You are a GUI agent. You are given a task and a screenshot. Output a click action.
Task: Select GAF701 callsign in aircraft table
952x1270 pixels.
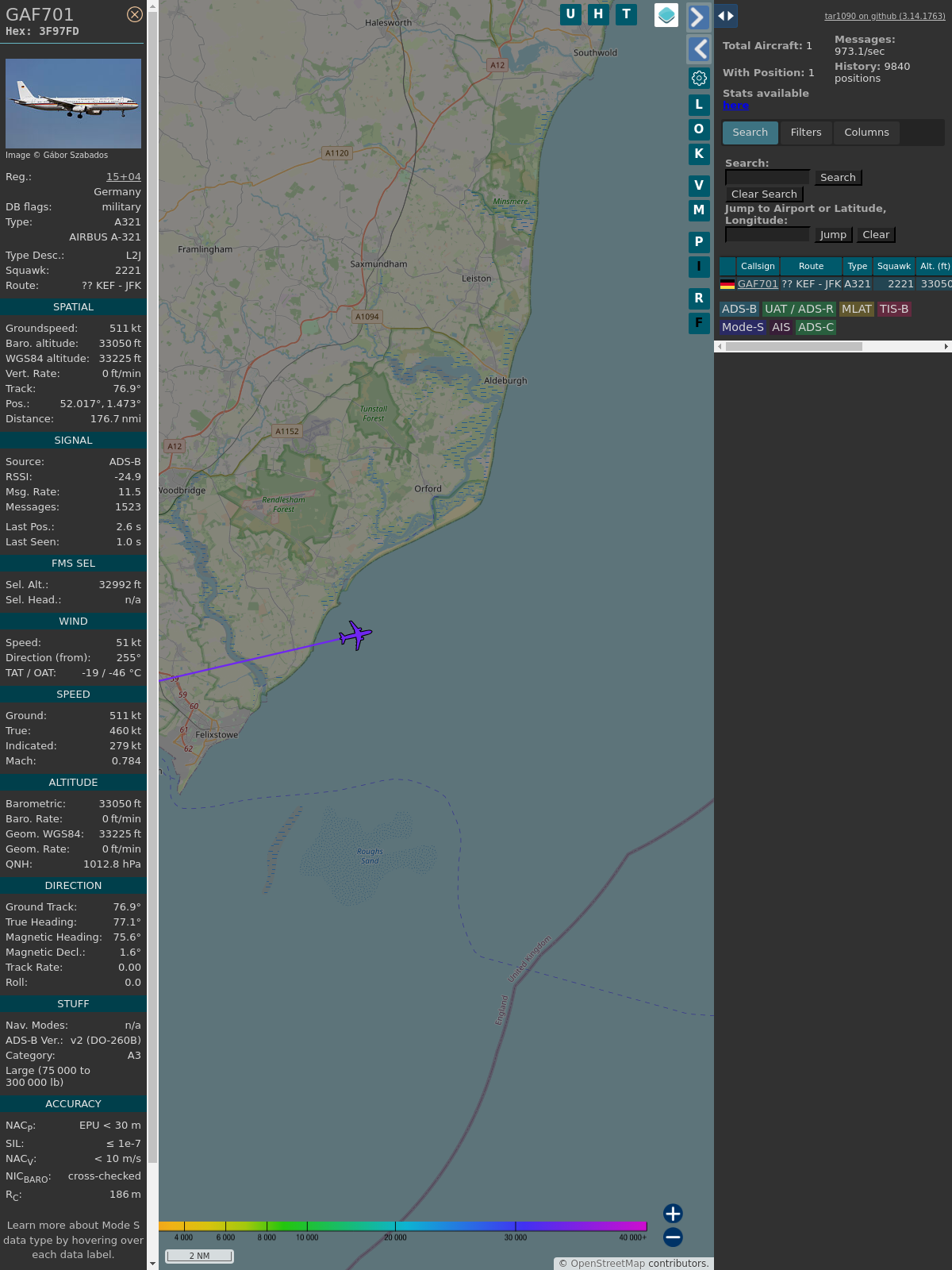tap(758, 284)
